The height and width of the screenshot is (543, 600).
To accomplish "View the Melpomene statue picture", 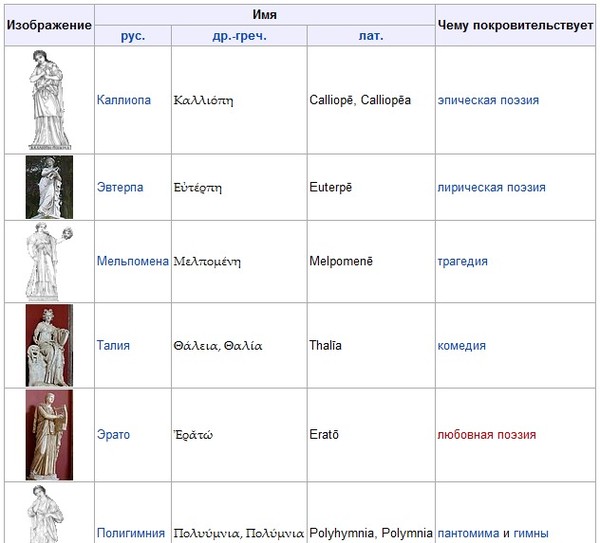I will pos(48,261).
